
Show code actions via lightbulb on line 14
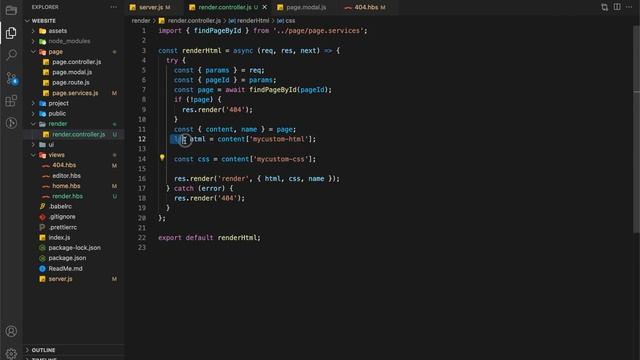[162, 157]
